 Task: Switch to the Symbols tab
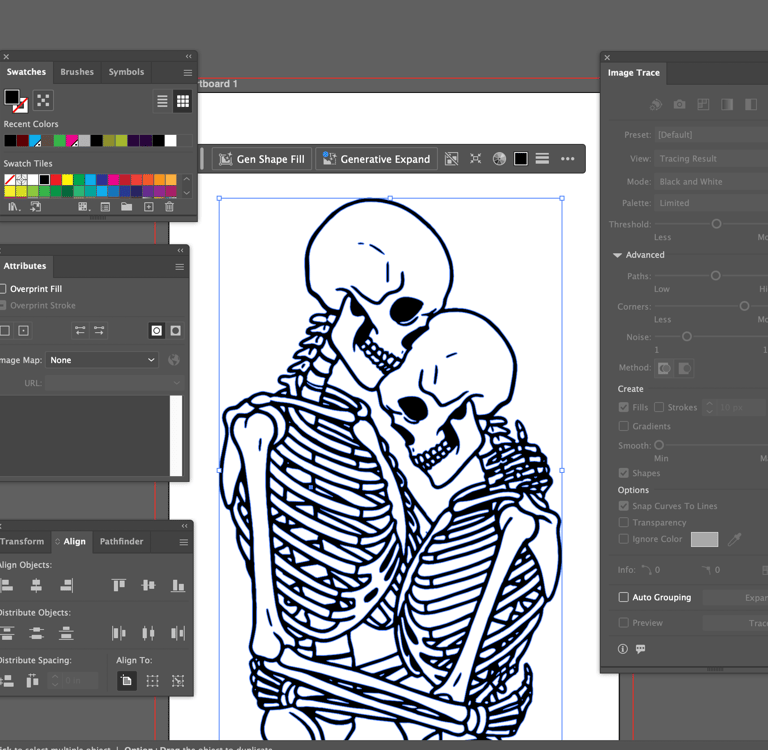[x=126, y=72]
